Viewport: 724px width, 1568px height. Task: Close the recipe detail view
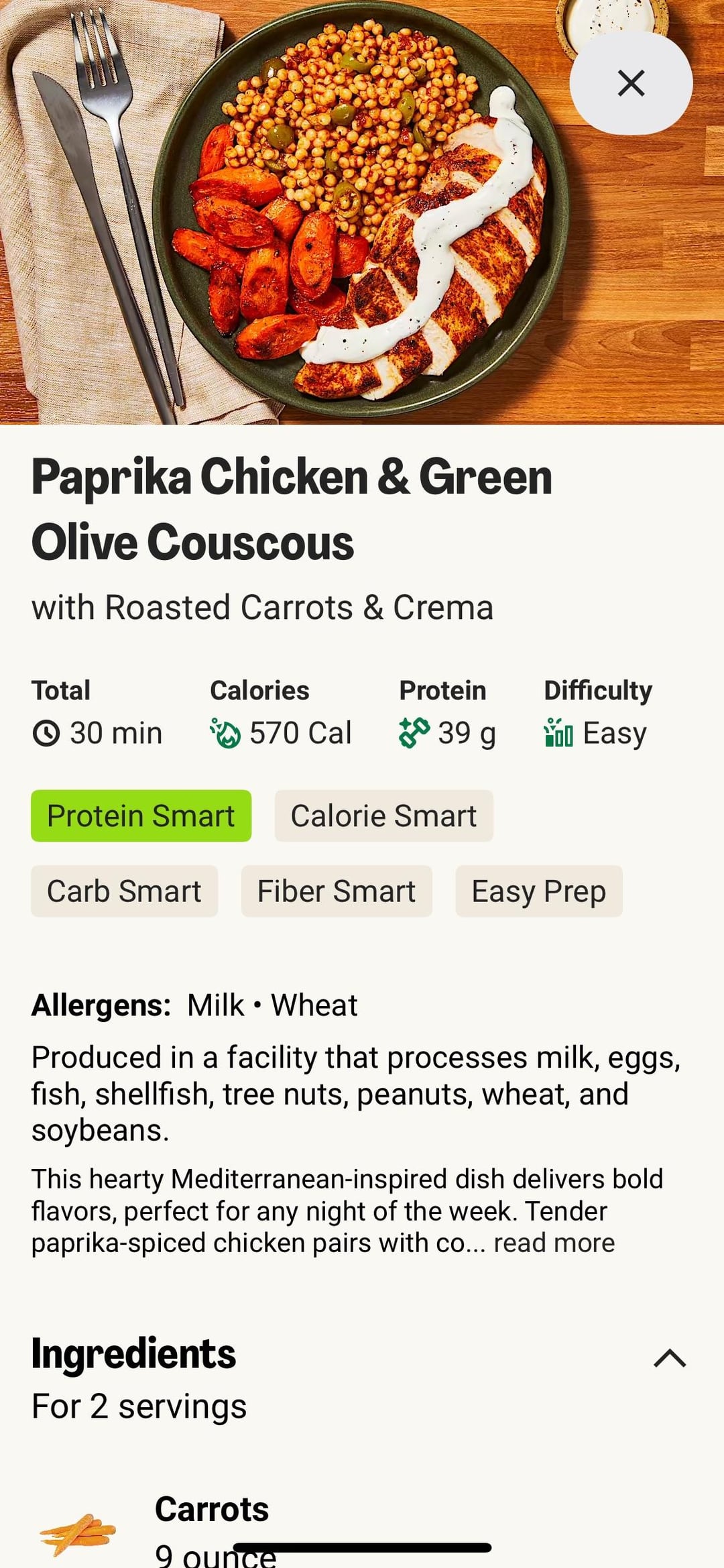click(x=631, y=83)
